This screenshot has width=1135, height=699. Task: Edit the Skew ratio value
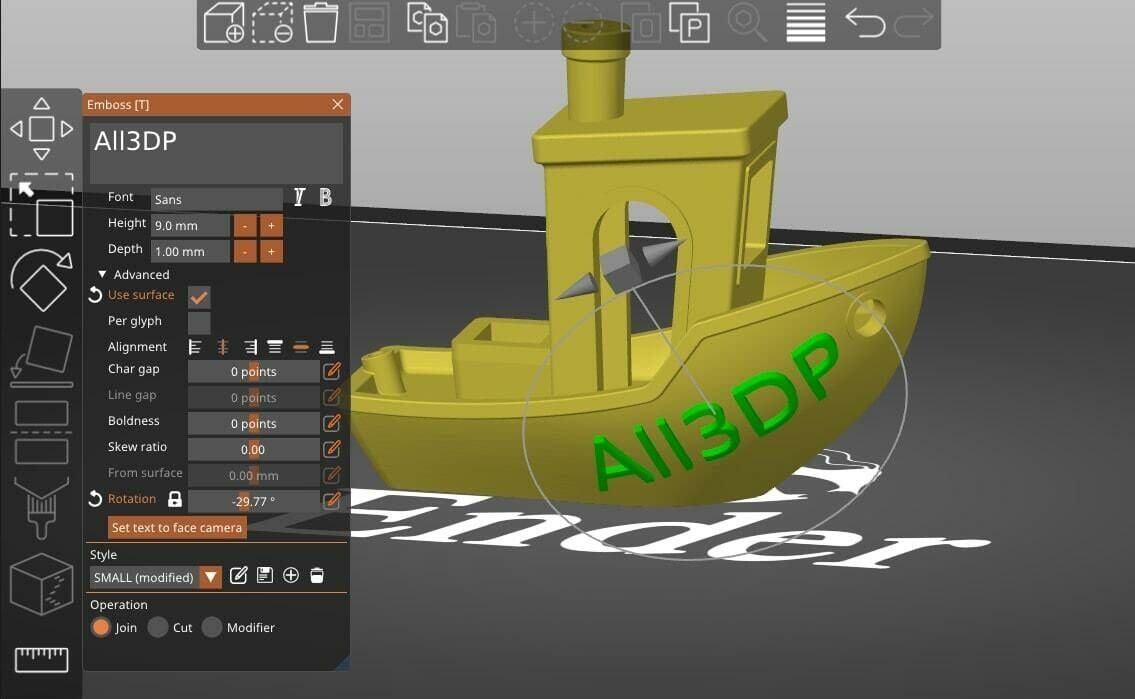click(x=332, y=449)
